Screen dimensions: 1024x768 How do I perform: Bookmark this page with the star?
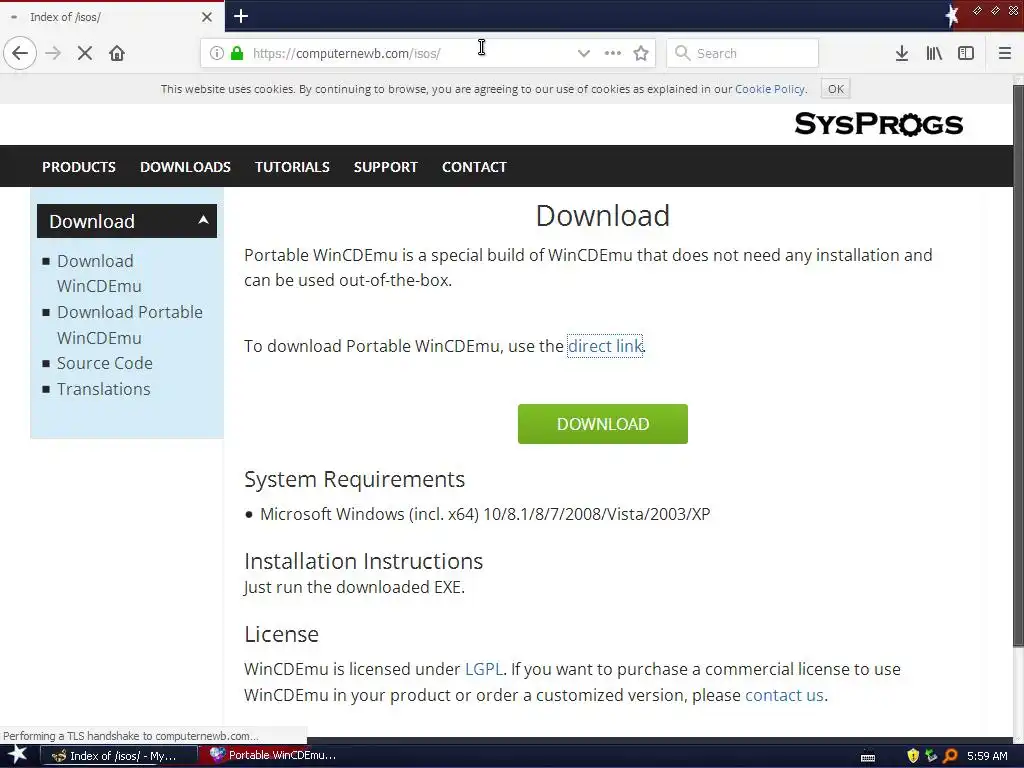pos(641,53)
